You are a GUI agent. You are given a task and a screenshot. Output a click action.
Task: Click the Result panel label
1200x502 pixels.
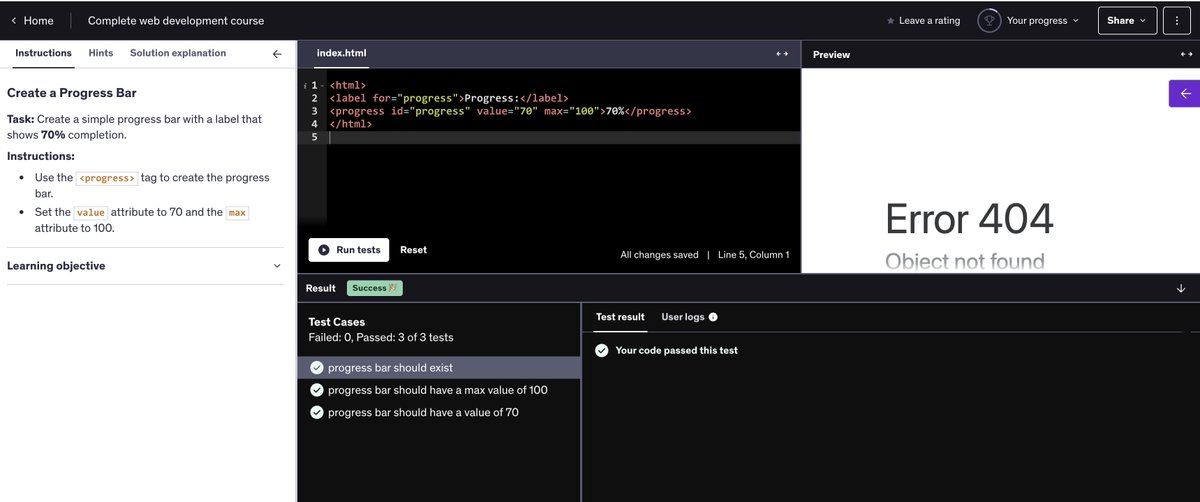(x=321, y=288)
